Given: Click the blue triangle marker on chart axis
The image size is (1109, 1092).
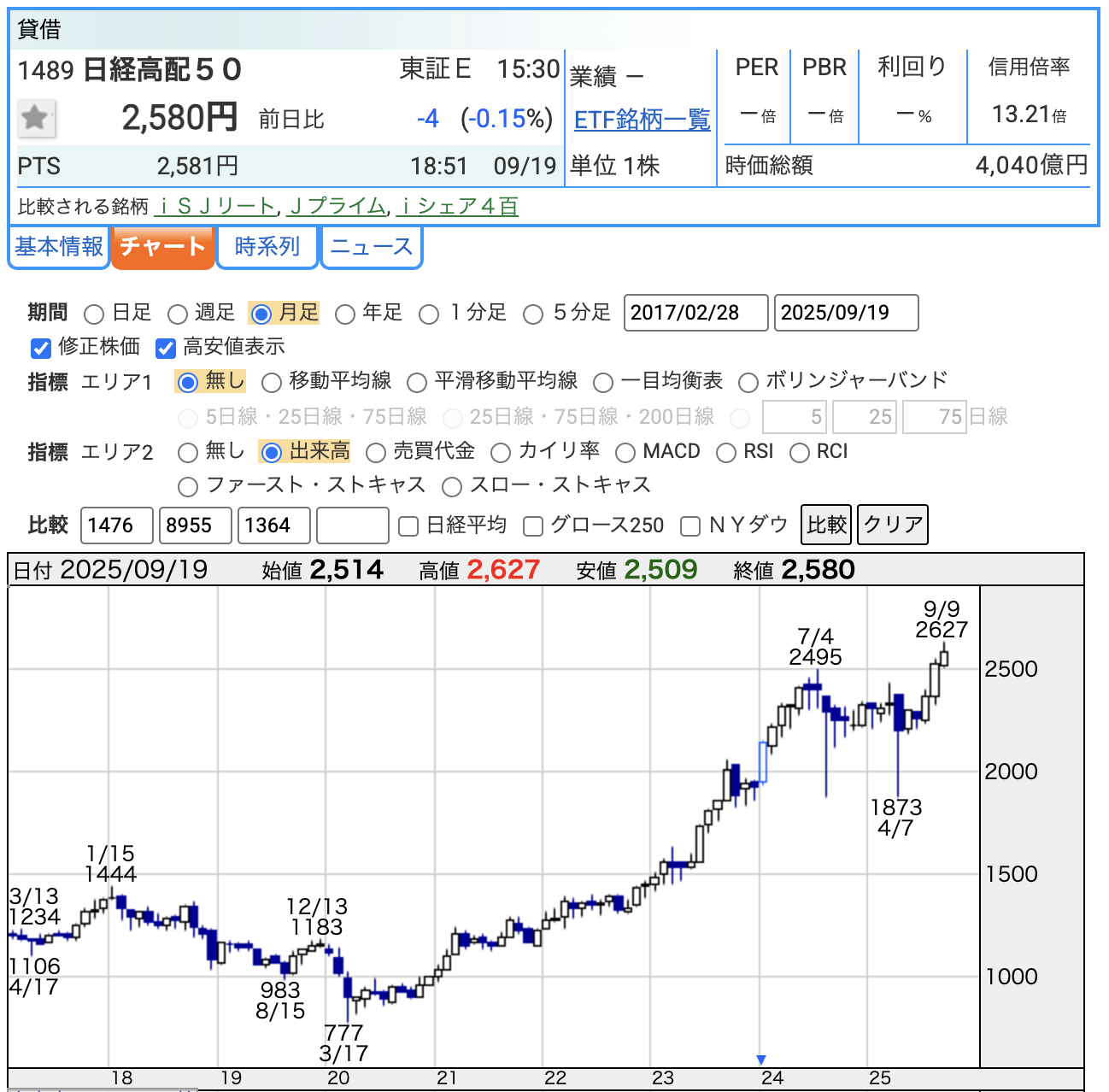Looking at the screenshot, I should [x=761, y=1060].
